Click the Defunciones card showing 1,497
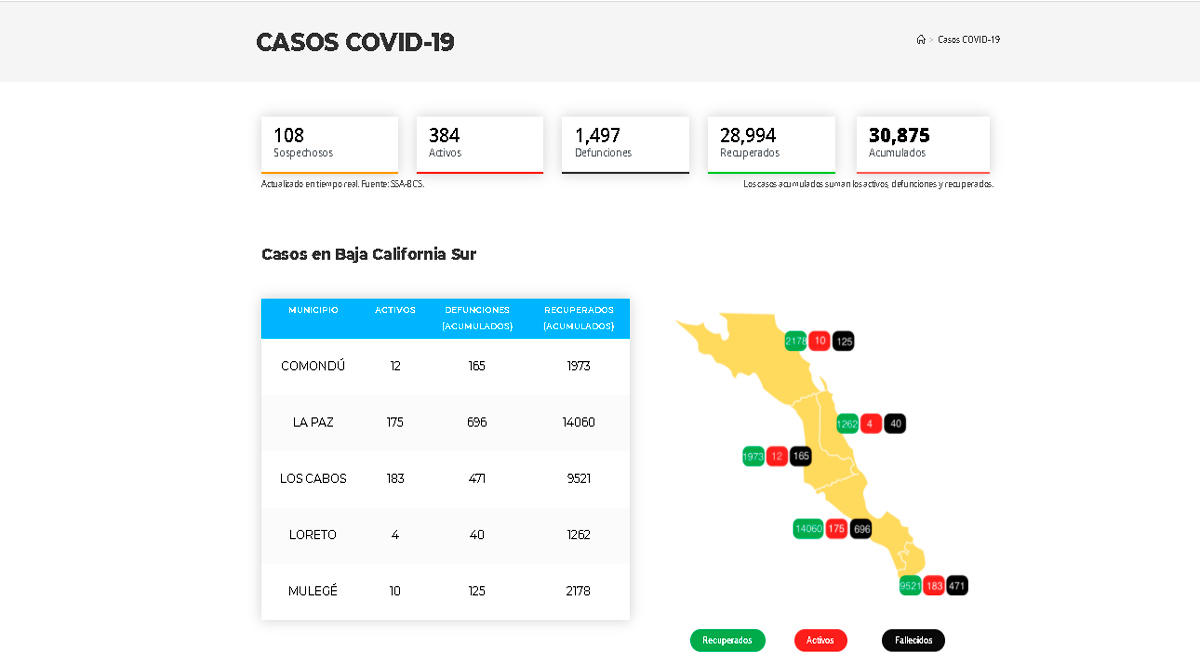Image resolution: width=1200 pixels, height=666 pixels. 625,144
